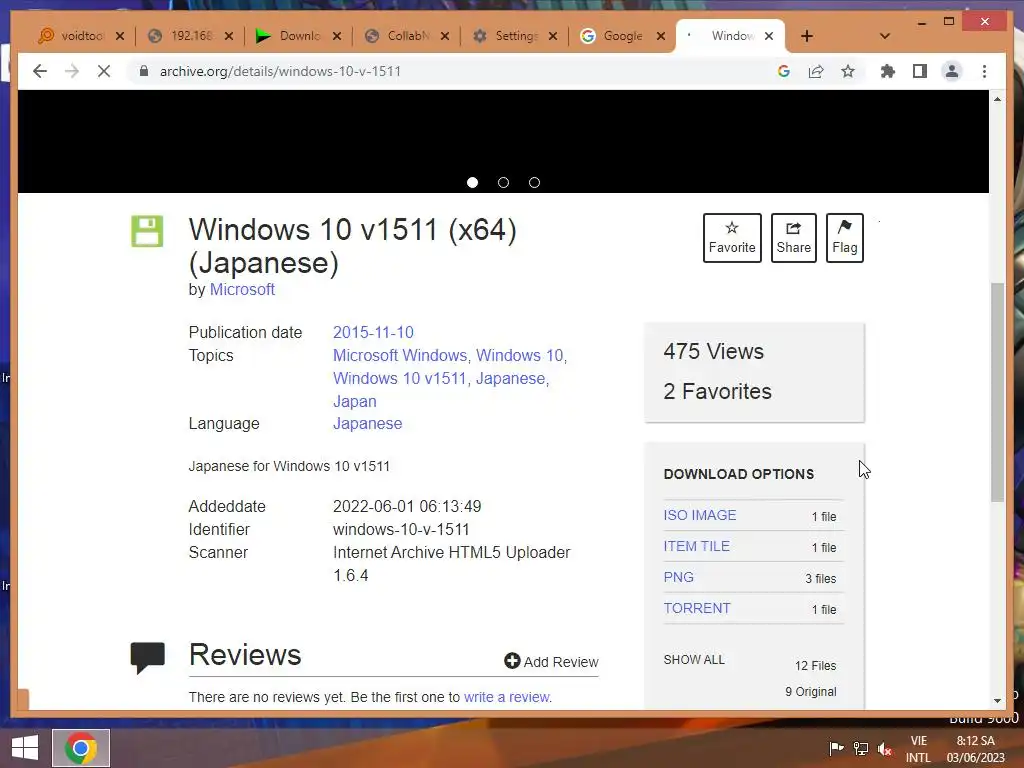
Task: Favorite this item with the star button
Action: click(x=732, y=238)
